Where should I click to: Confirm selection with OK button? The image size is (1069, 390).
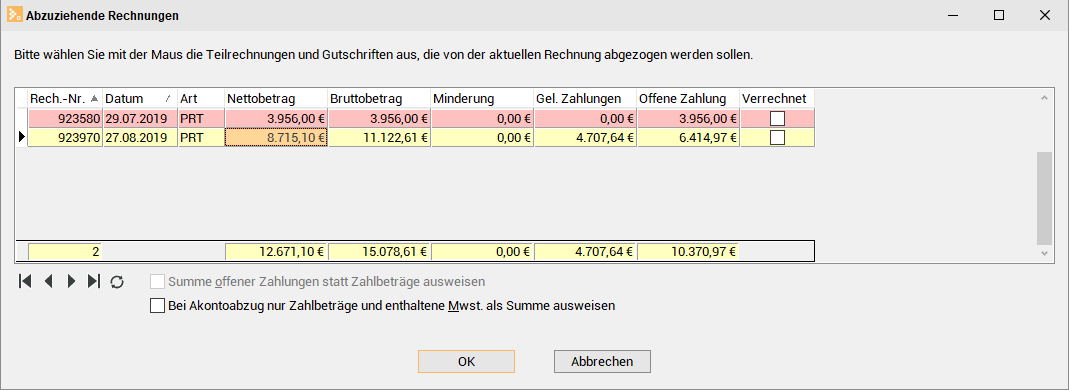[x=466, y=361]
